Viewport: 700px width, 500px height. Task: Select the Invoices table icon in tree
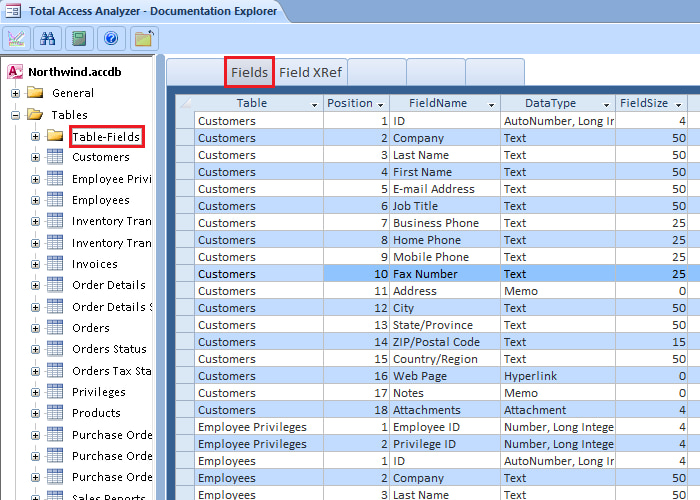point(55,264)
